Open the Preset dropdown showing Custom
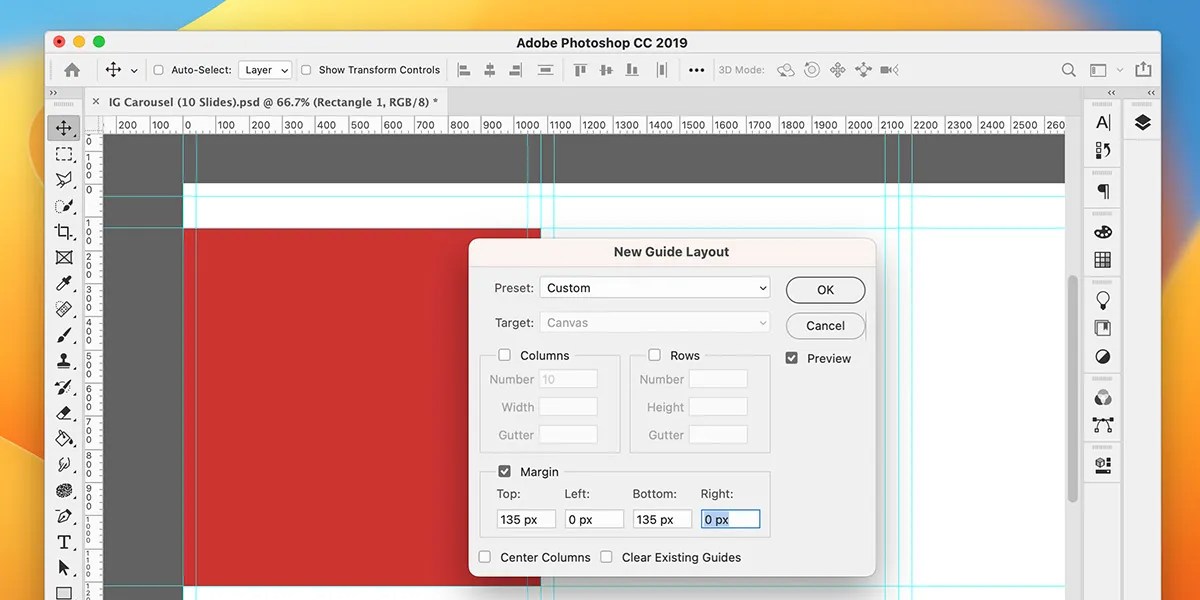Screen dimensions: 1200x600 pyautogui.click(x=655, y=288)
